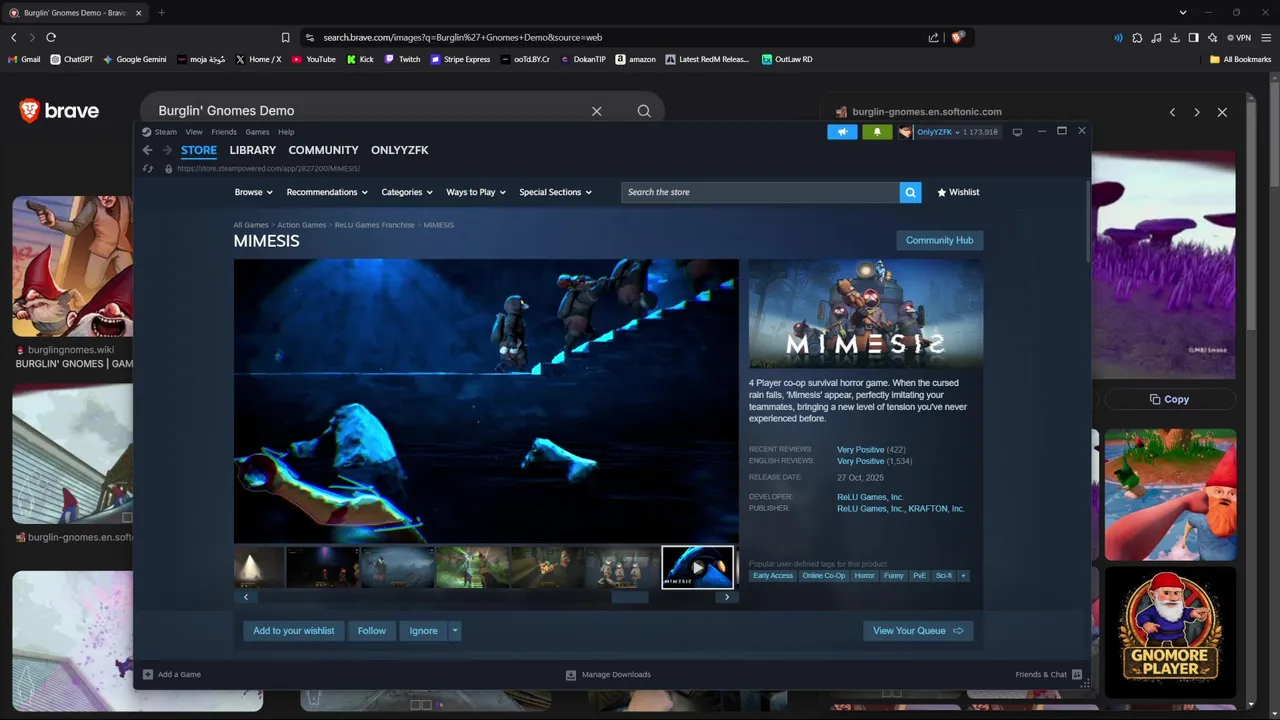The width and height of the screenshot is (1280, 720).
Task: Click the Early Access tag
Action: coord(773,576)
